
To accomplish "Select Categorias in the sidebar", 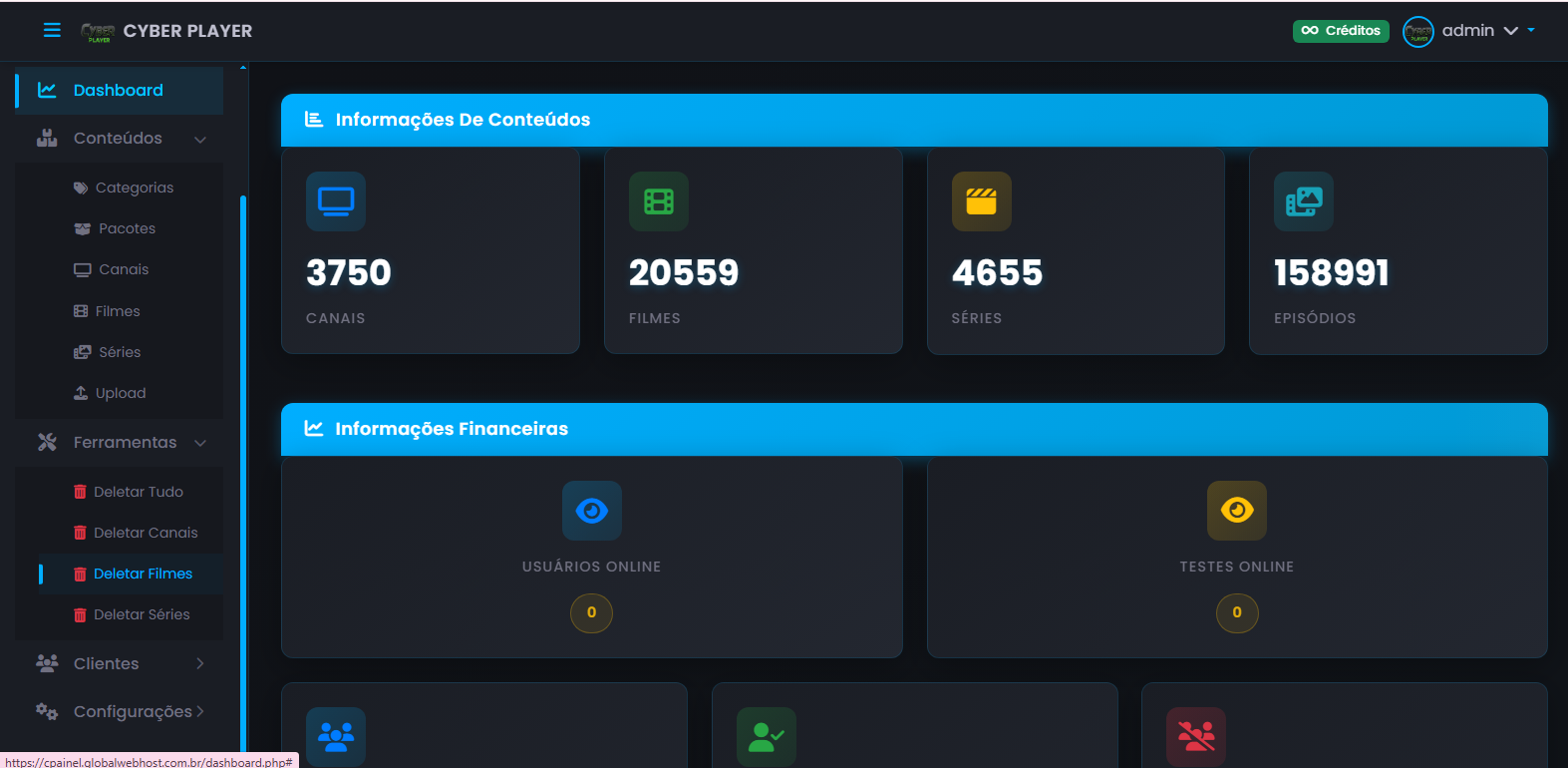I will click(x=134, y=188).
